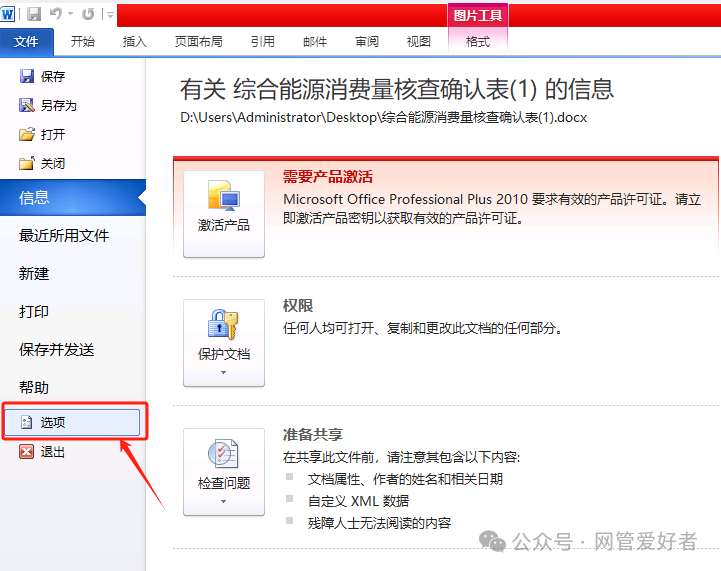Click the 准备共享 heading
Screen dimensions: 721x571
pos(313,434)
